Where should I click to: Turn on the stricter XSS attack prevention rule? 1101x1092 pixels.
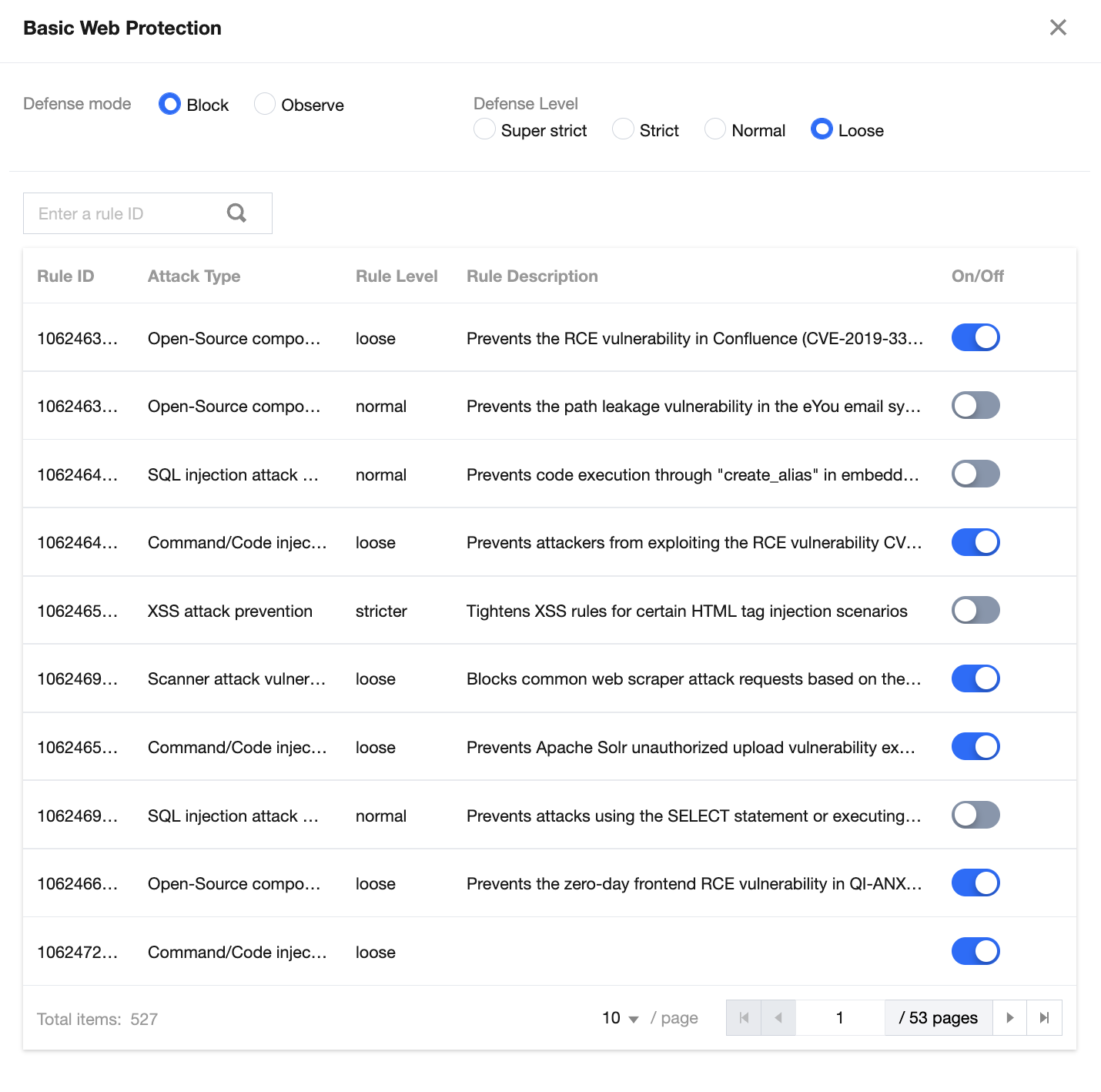(x=976, y=611)
